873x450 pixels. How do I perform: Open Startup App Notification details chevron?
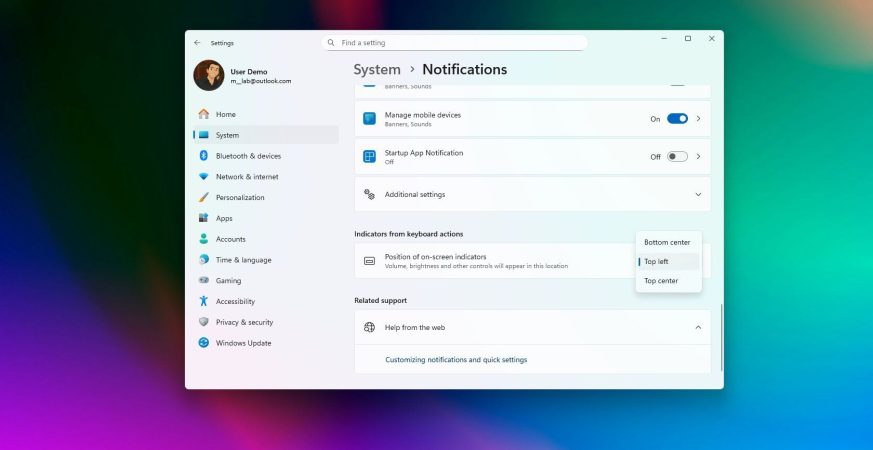[x=698, y=156]
